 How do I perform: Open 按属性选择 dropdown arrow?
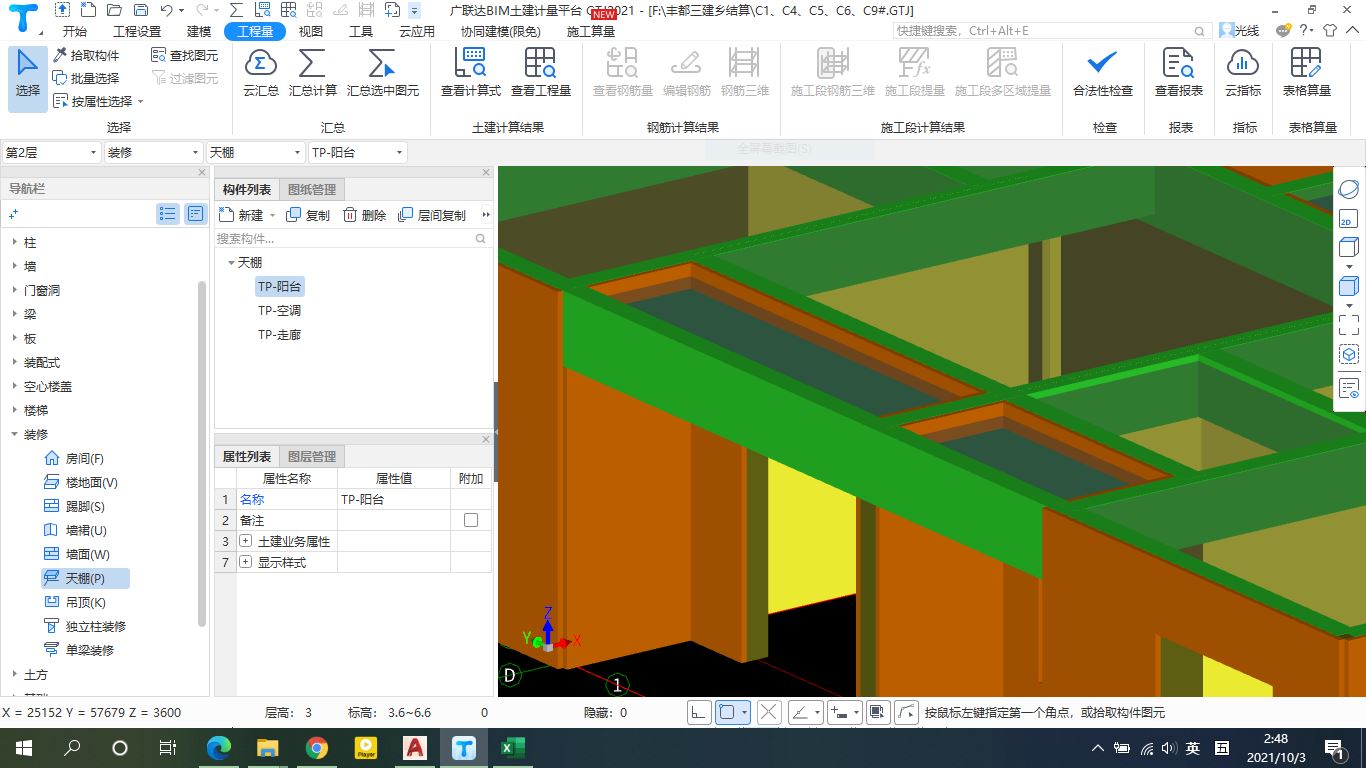(140, 102)
